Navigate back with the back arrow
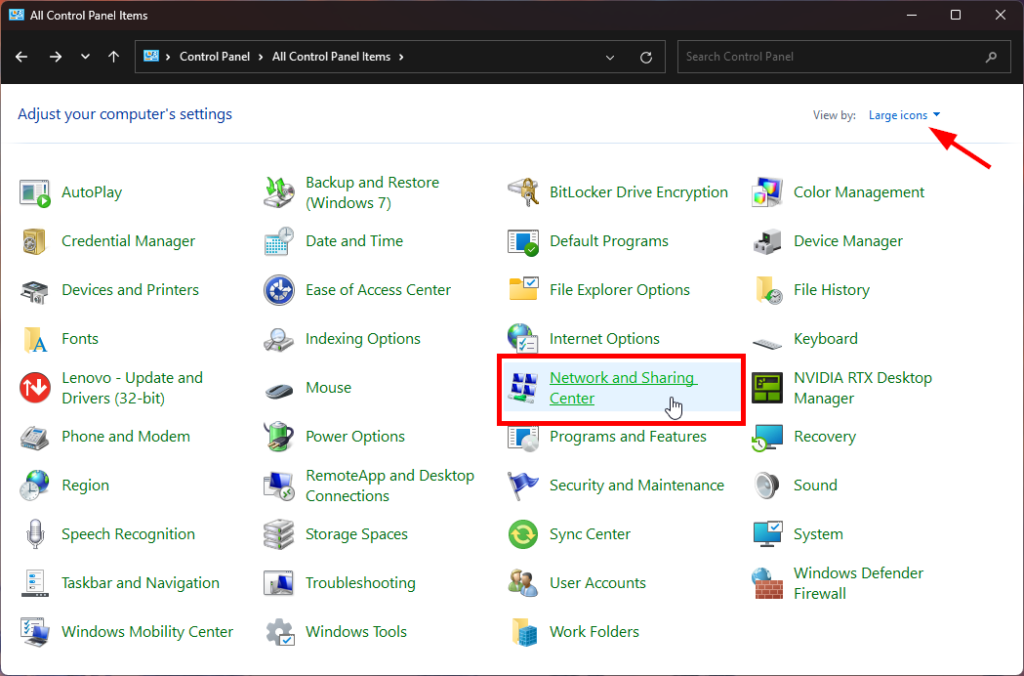Screen dimensions: 1024x676 [x=21, y=57]
